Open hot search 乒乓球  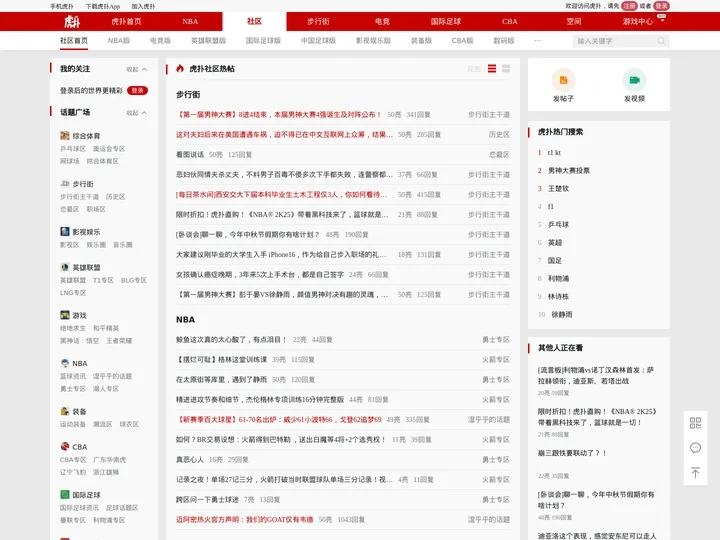point(558,225)
